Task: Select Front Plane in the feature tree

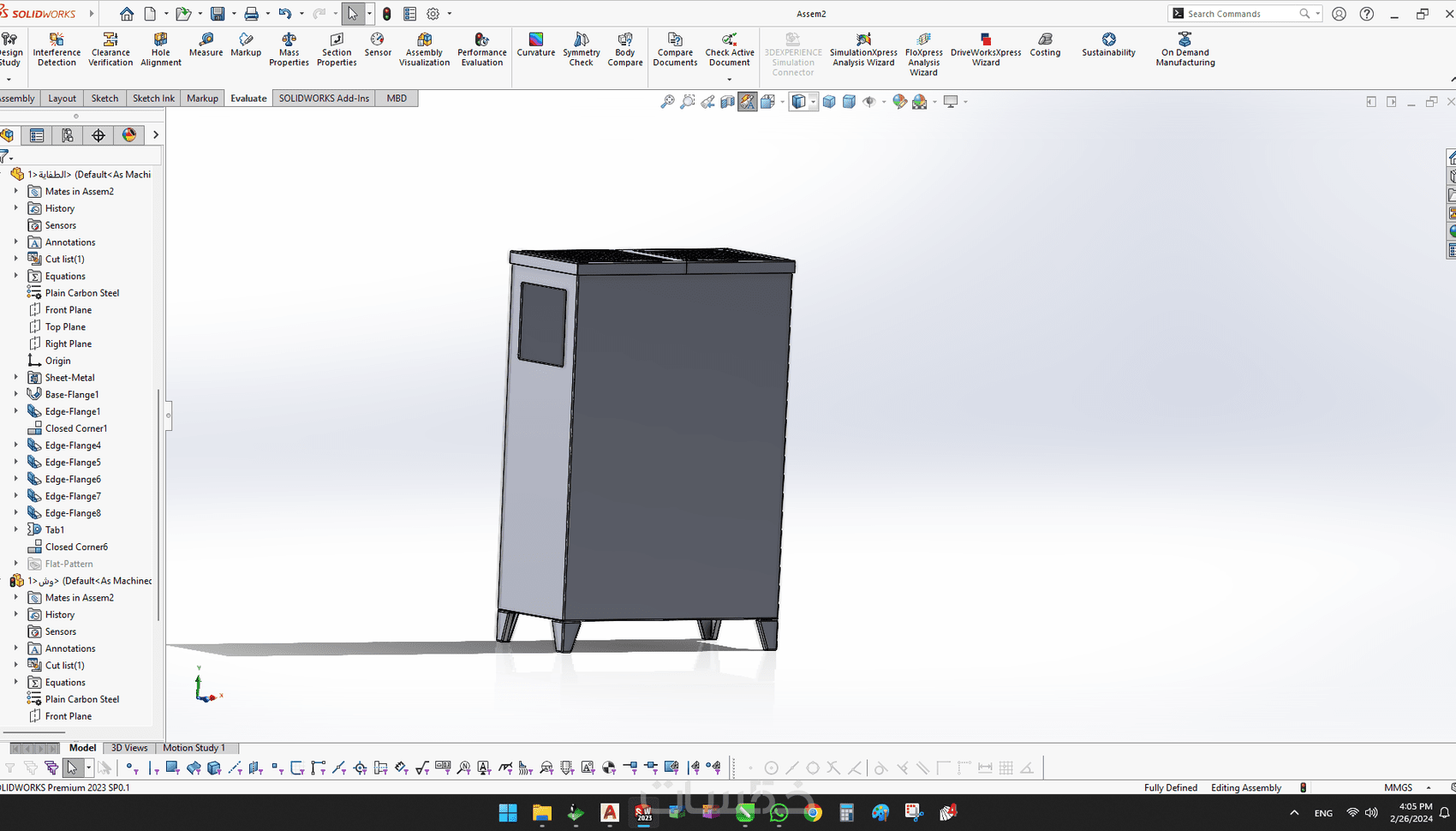Action: point(68,310)
